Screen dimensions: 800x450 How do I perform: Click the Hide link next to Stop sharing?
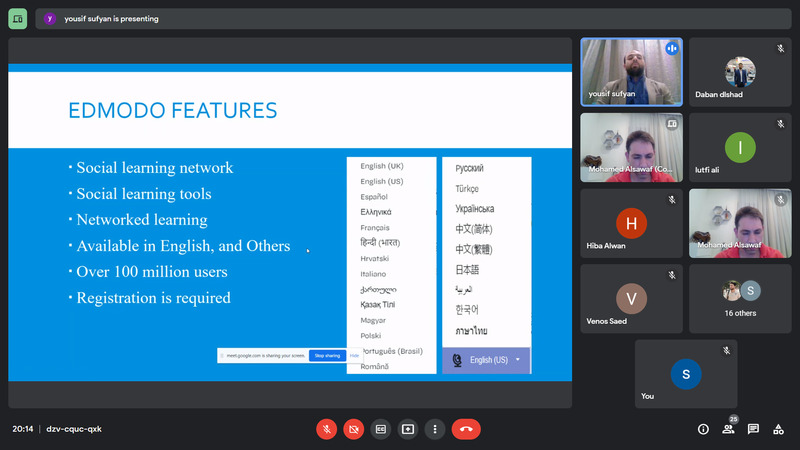[x=354, y=356]
